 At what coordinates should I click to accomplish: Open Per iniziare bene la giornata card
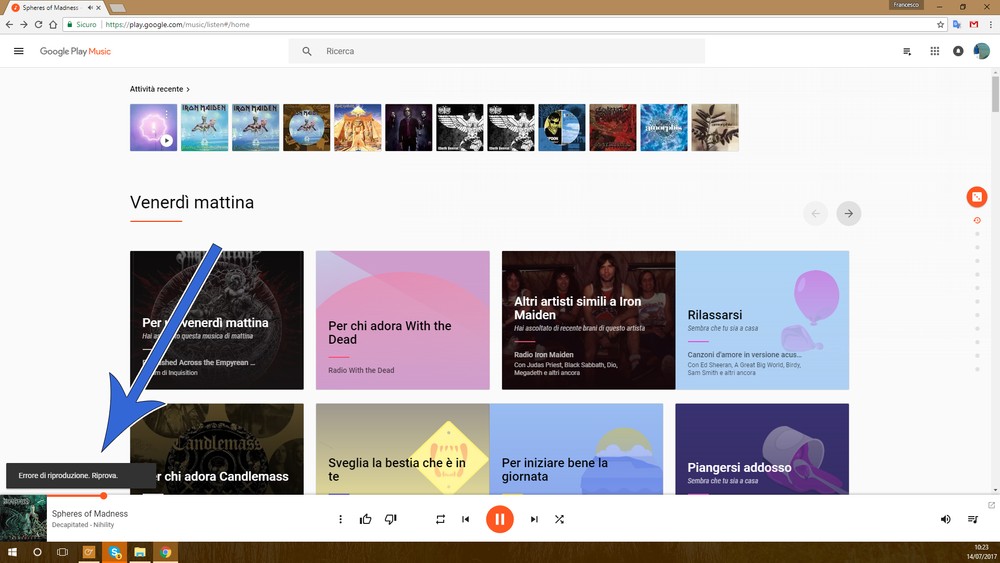(577, 449)
